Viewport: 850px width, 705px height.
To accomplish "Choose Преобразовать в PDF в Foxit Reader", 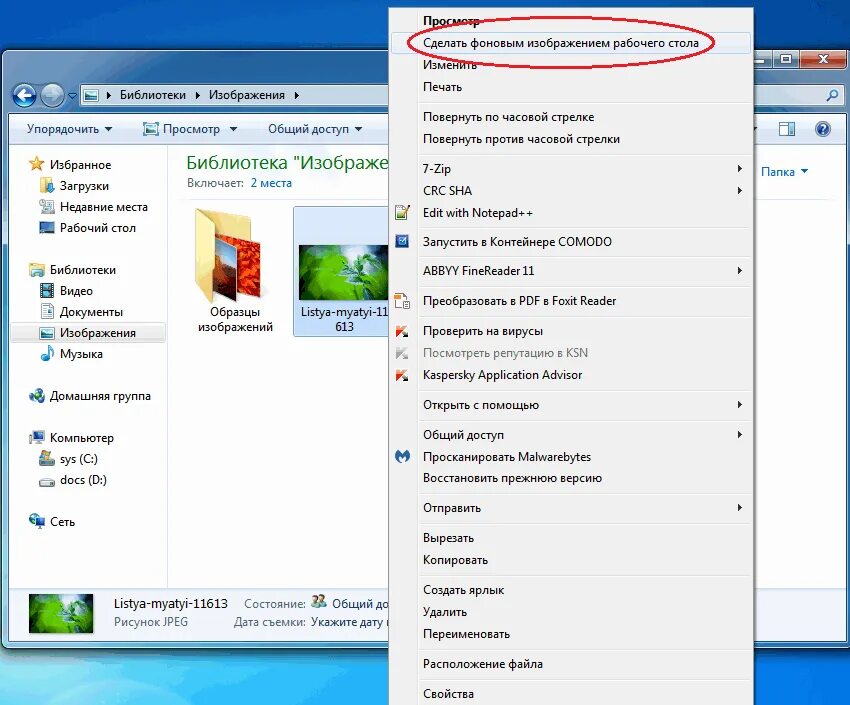I will pyautogui.click(x=571, y=301).
